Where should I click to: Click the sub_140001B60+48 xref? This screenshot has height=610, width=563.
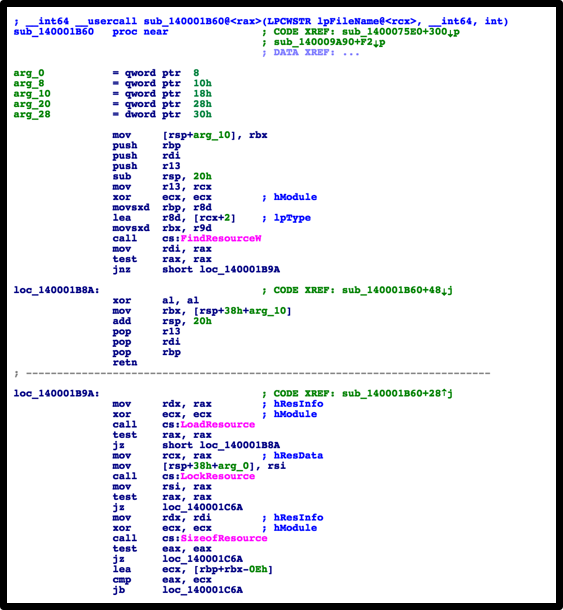pyautogui.click(x=397, y=290)
